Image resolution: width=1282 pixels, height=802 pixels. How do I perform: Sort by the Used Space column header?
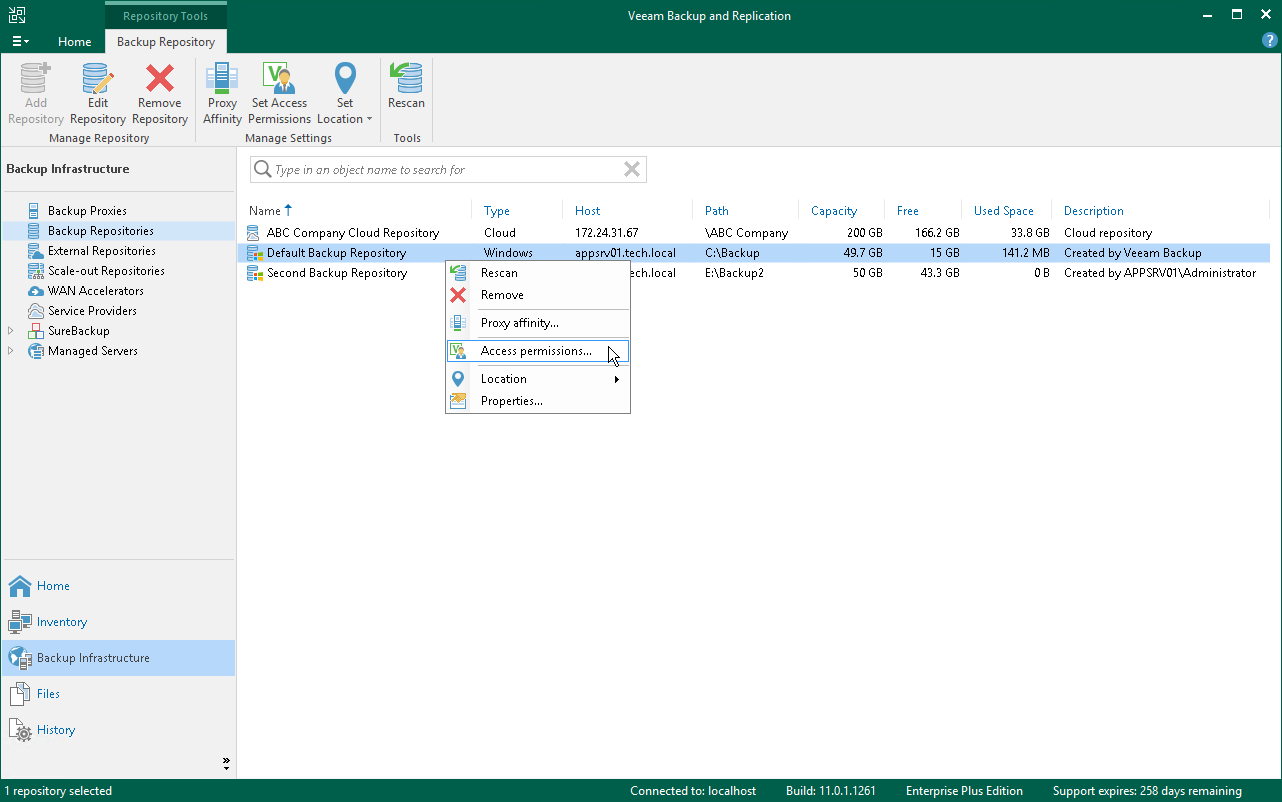click(x=1003, y=211)
